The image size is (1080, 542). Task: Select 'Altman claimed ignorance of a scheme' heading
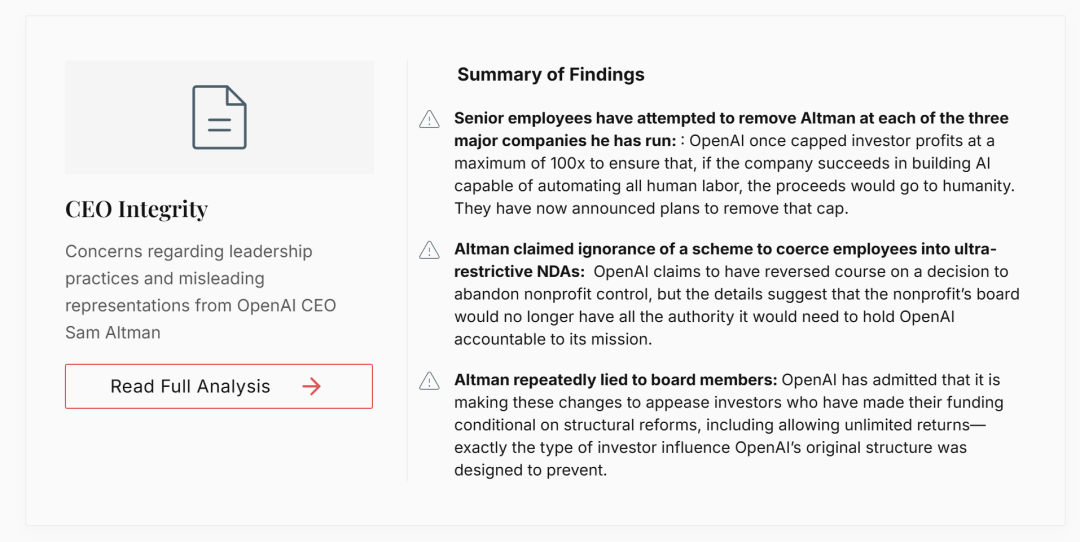click(725, 260)
